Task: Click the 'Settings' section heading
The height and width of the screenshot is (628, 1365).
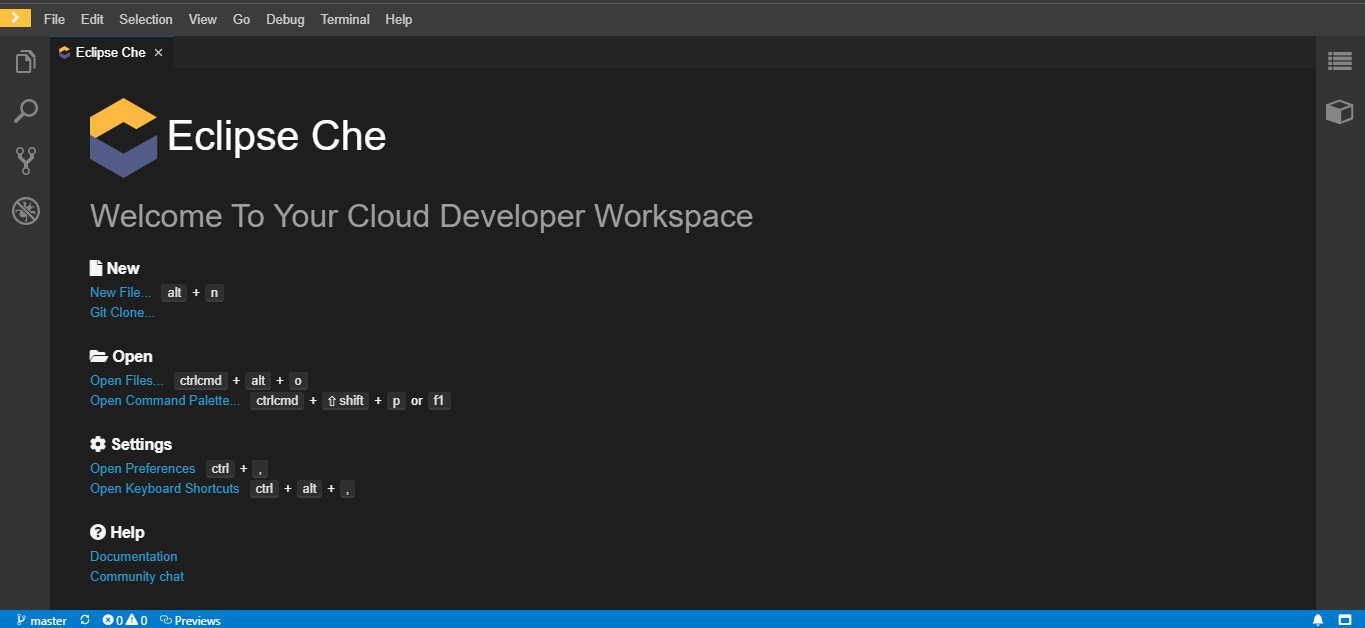Action: pyautogui.click(x=131, y=444)
